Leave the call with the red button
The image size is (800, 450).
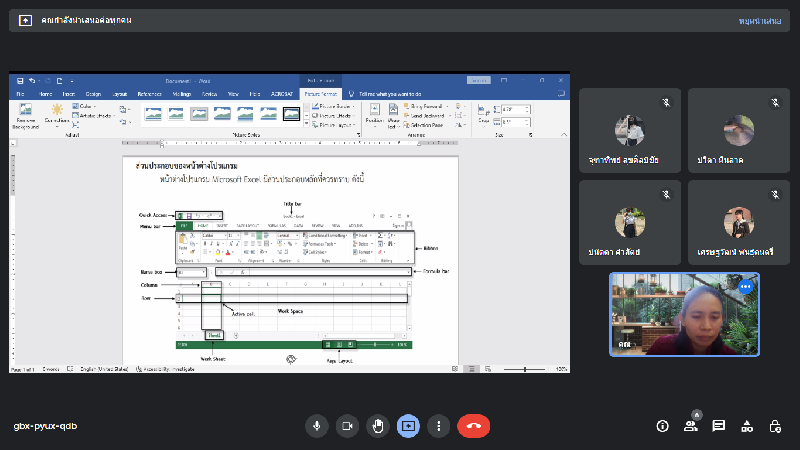[473, 425]
